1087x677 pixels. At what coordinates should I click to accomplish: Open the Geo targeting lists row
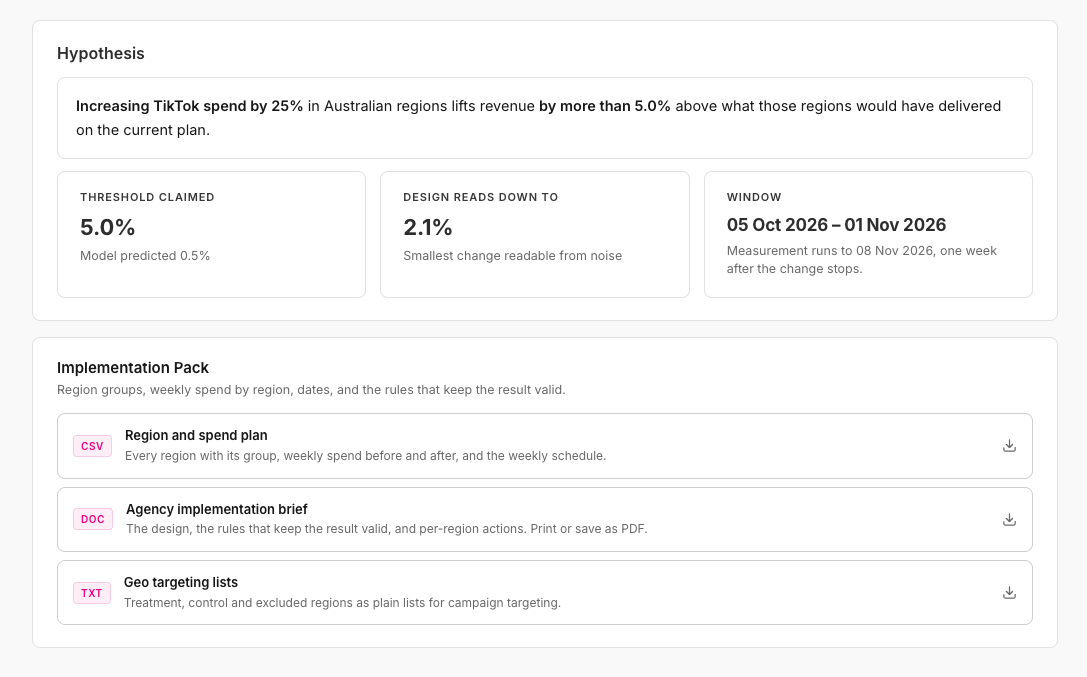[545, 592]
